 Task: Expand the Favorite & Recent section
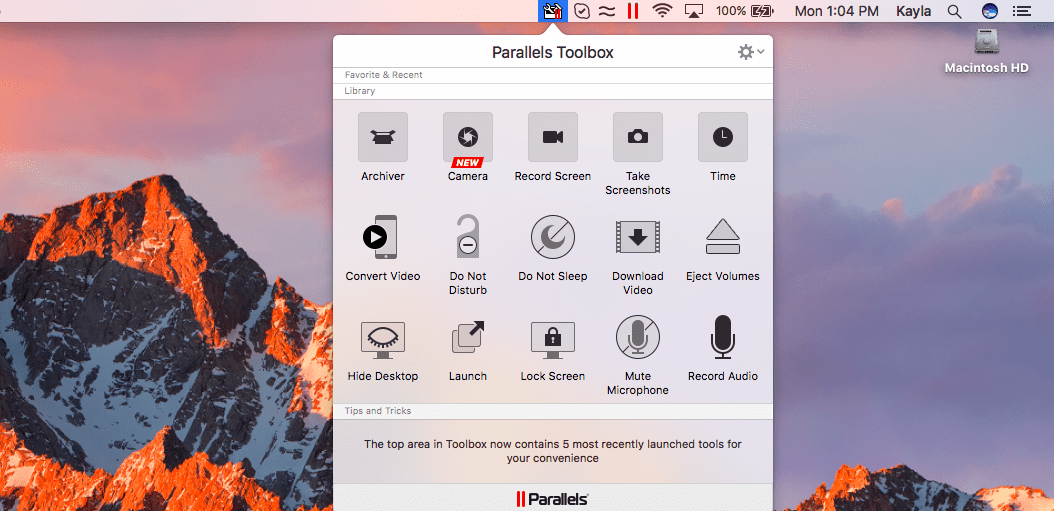click(383, 75)
